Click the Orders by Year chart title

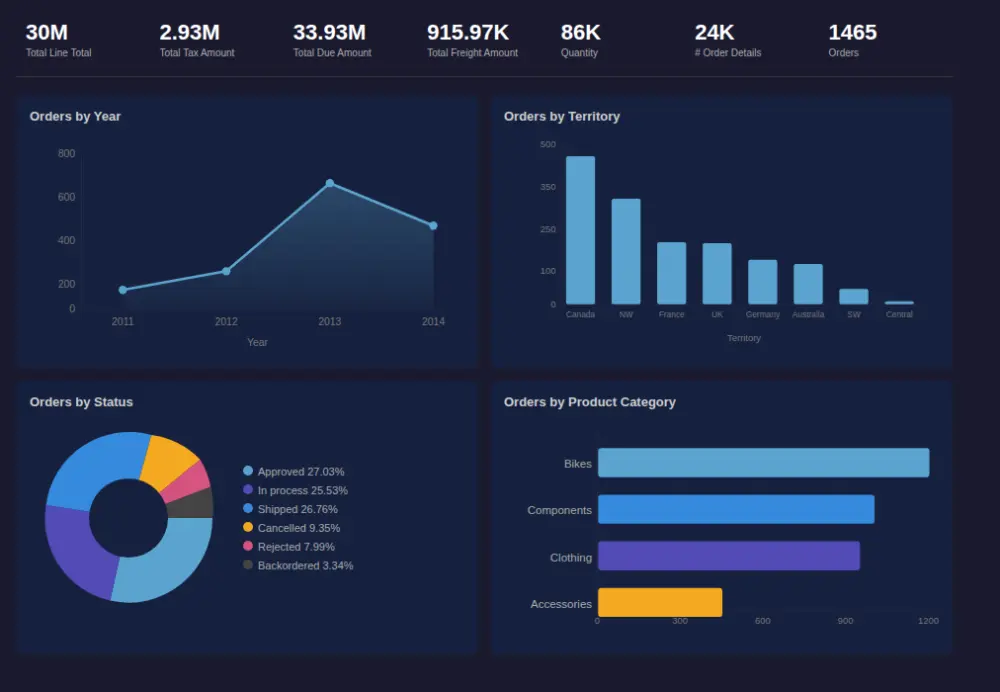point(75,117)
